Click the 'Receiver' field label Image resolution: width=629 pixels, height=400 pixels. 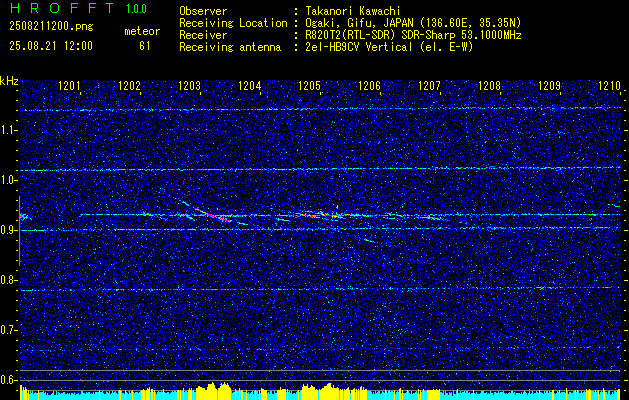pos(203,35)
